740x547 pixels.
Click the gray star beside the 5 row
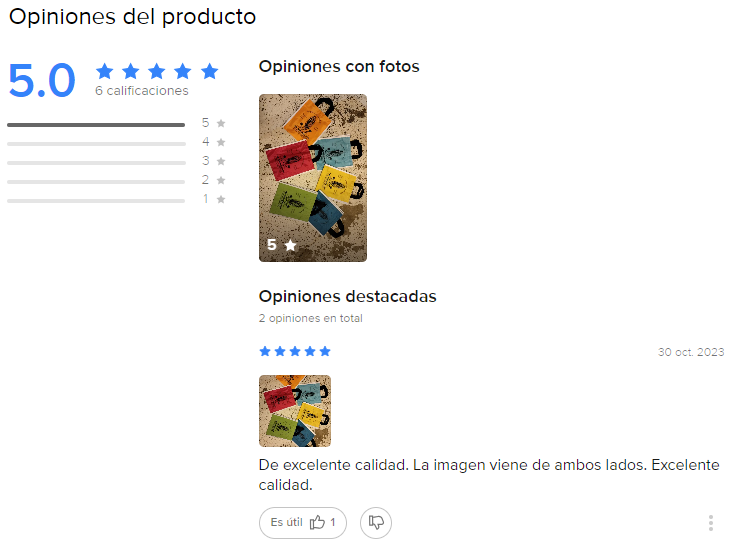(221, 123)
